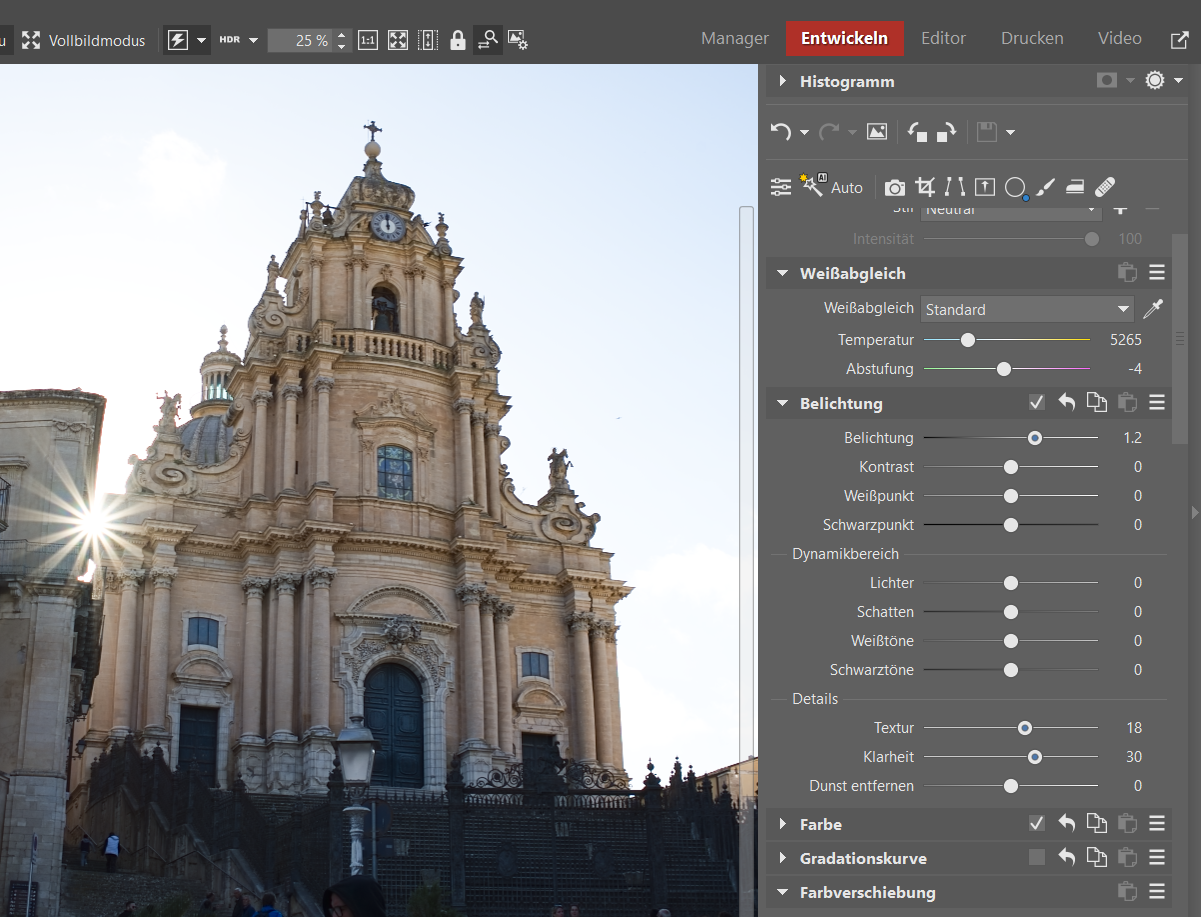This screenshot has width=1201, height=917.
Task: Click the healing bandage tool
Action: pyautogui.click(x=1105, y=187)
